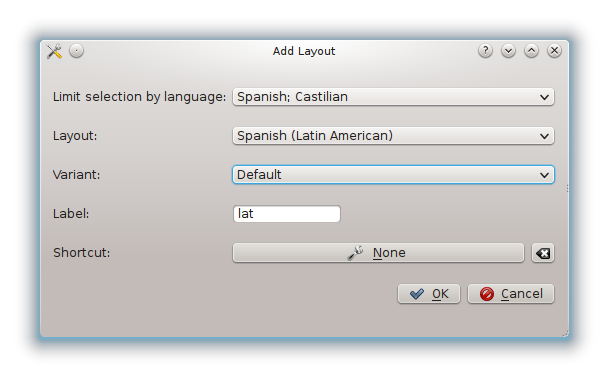
Task: Open the Layout dropdown showing Spanish (Latin American)
Action: (x=393, y=136)
